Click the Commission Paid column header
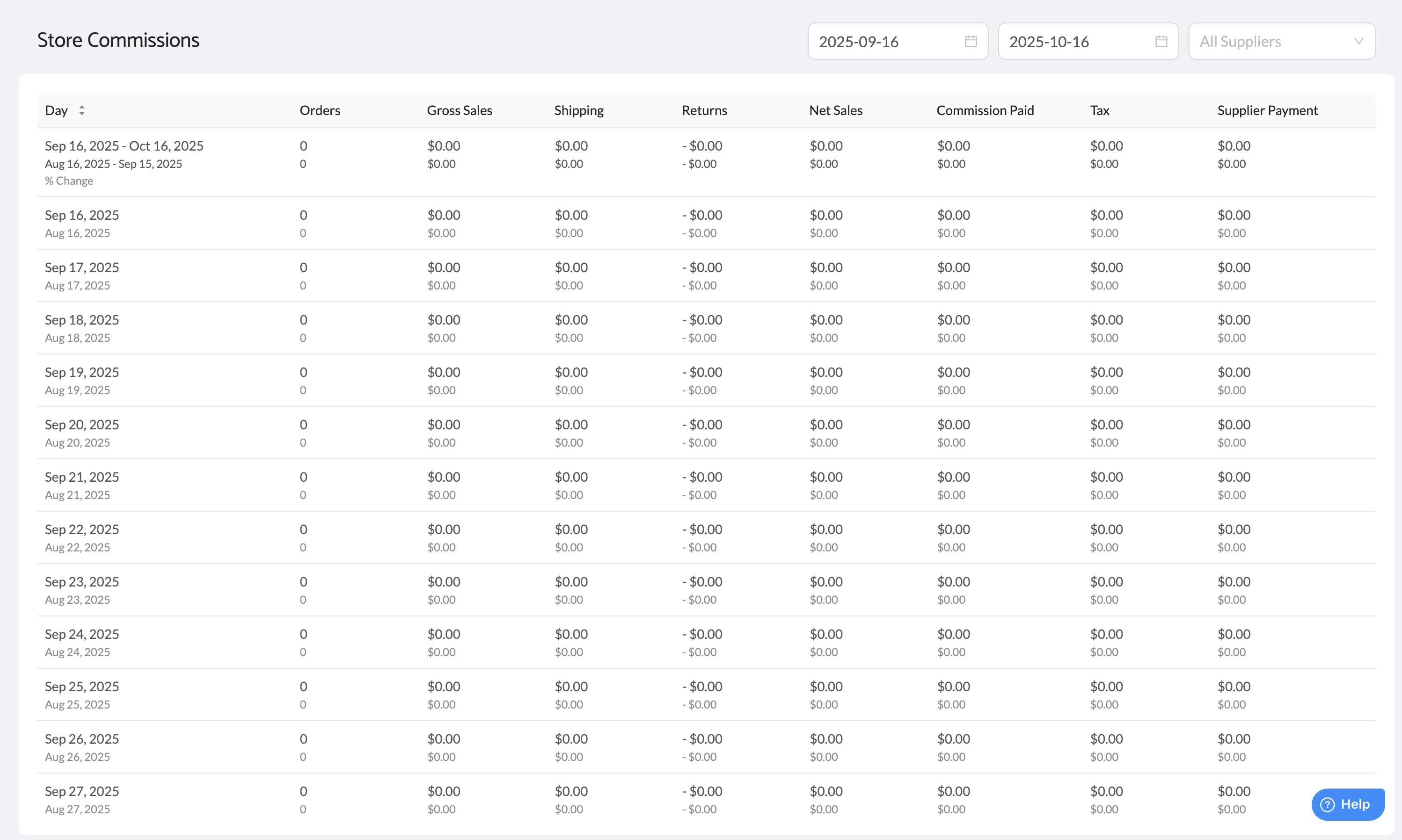The image size is (1402, 840). 985,110
